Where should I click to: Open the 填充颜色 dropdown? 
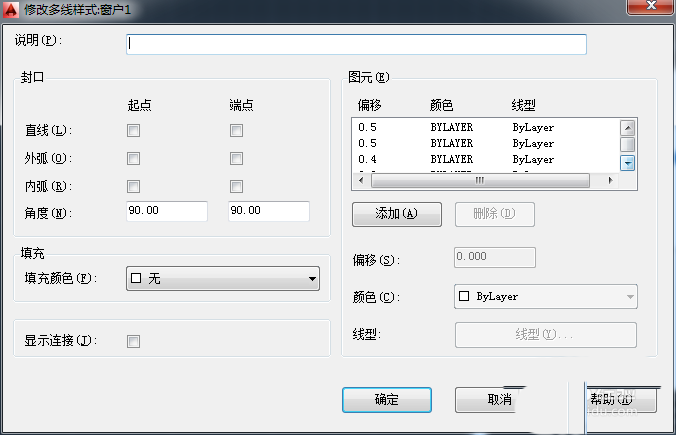coord(223,279)
